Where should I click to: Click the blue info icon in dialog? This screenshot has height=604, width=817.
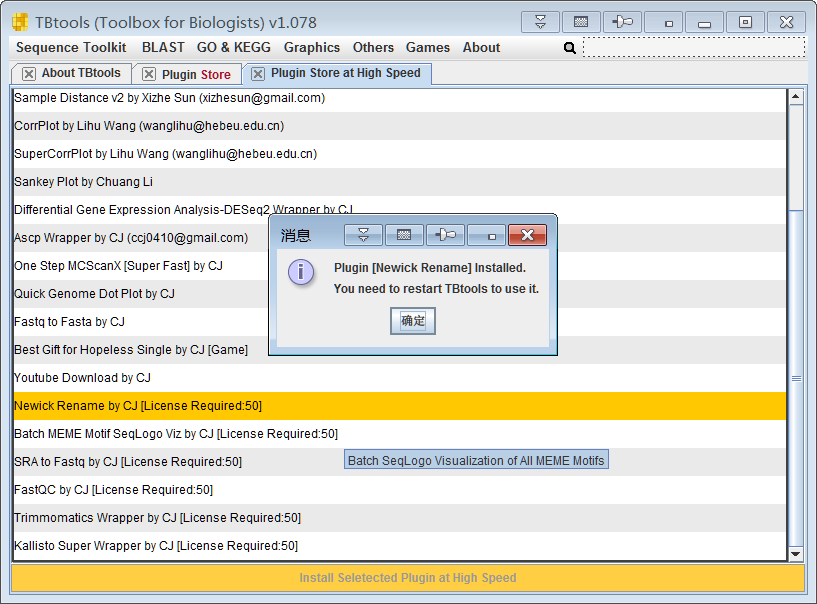point(301,272)
